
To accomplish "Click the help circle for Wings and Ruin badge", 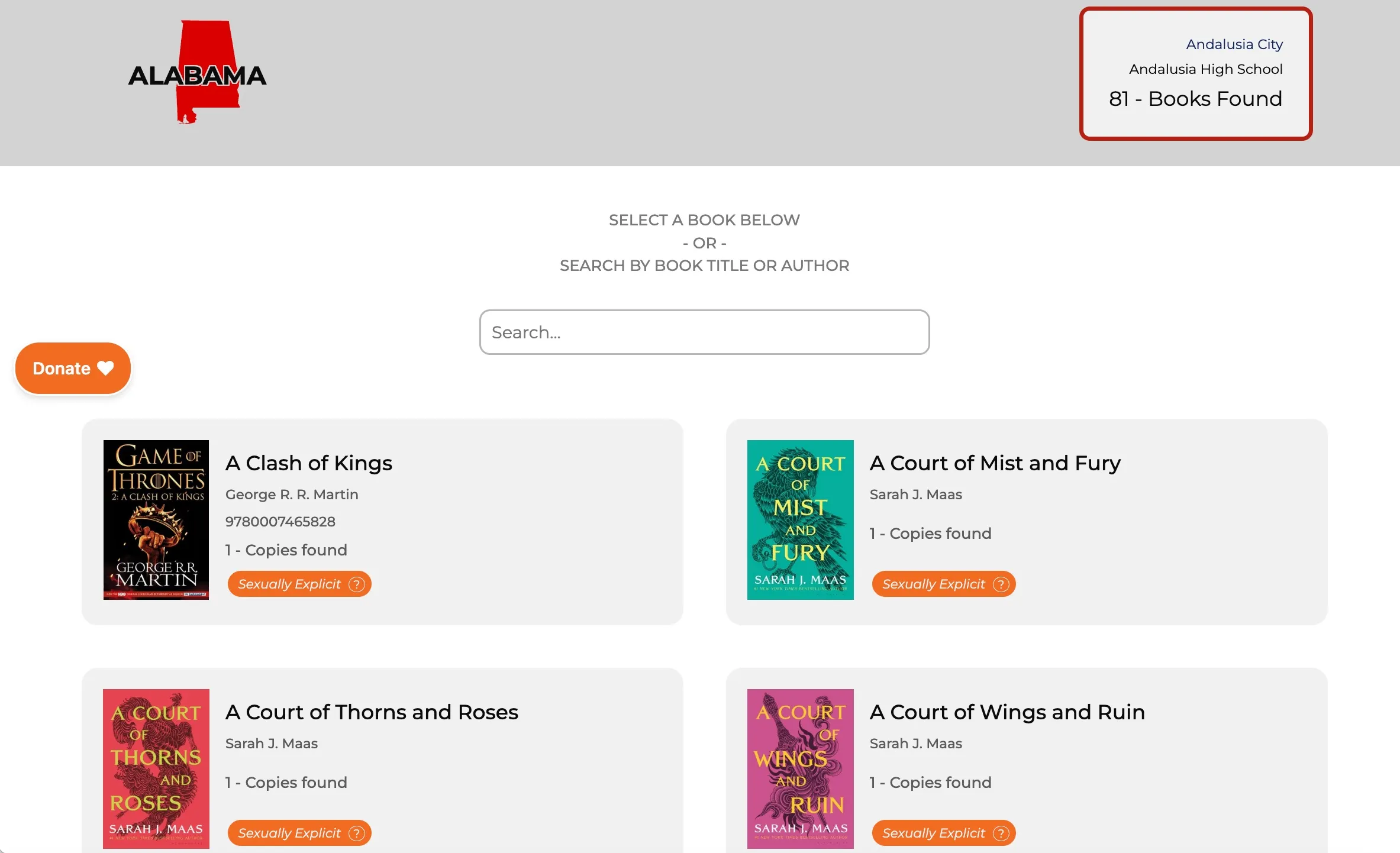I will pyautogui.click(x=1001, y=833).
